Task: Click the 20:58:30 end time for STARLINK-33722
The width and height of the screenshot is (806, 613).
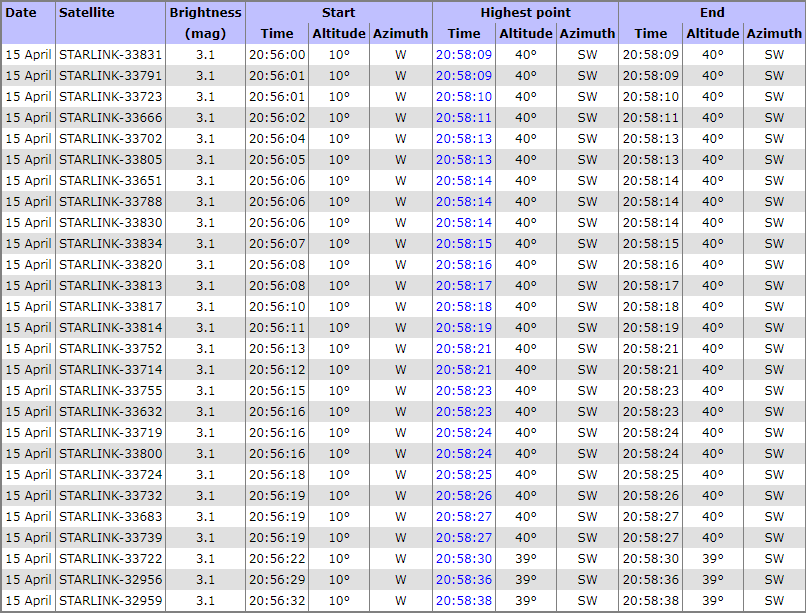Action: pyautogui.click(x=651, y=559)
